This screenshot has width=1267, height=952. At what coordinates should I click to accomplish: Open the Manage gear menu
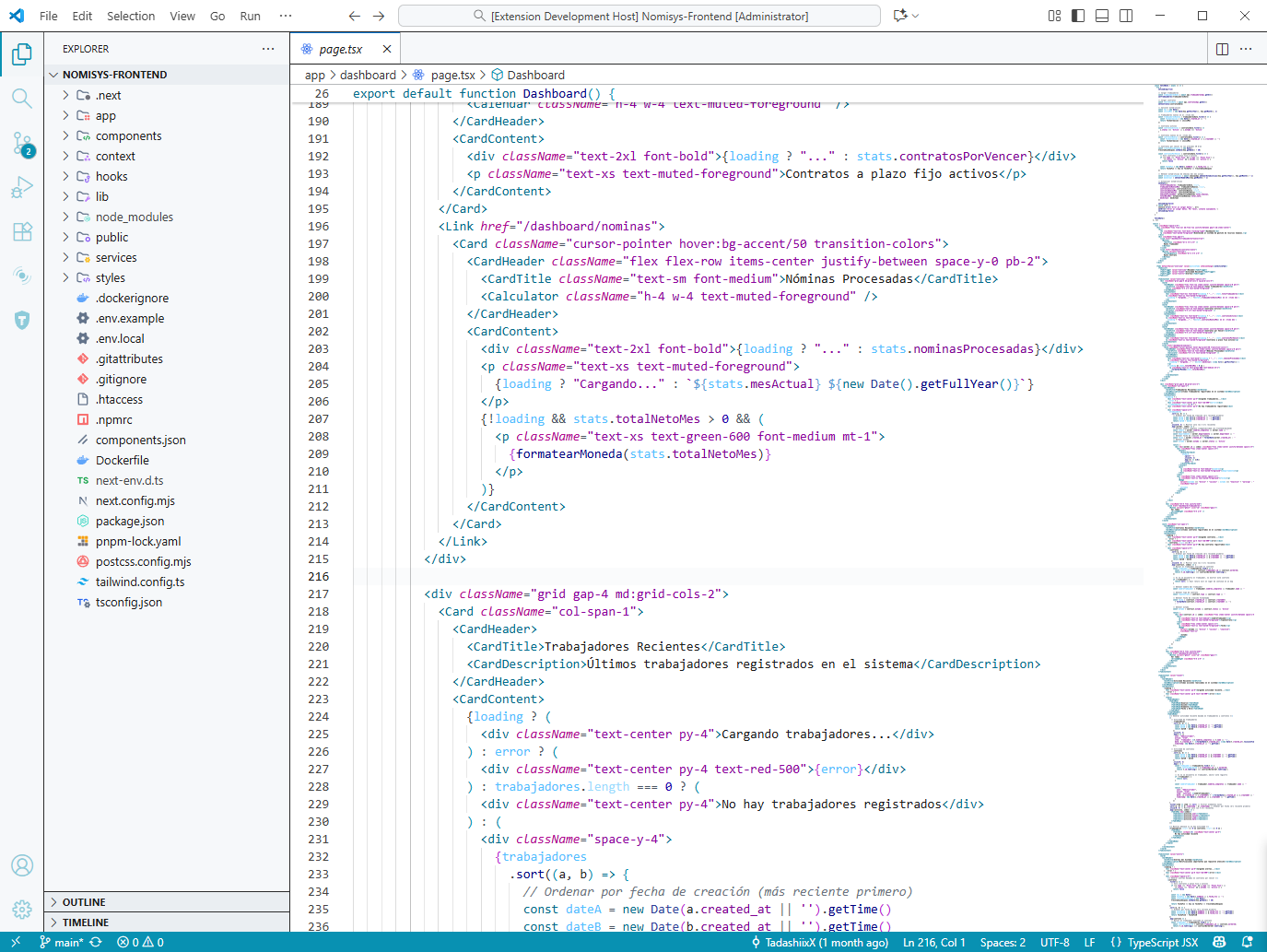tap(22, 910)
